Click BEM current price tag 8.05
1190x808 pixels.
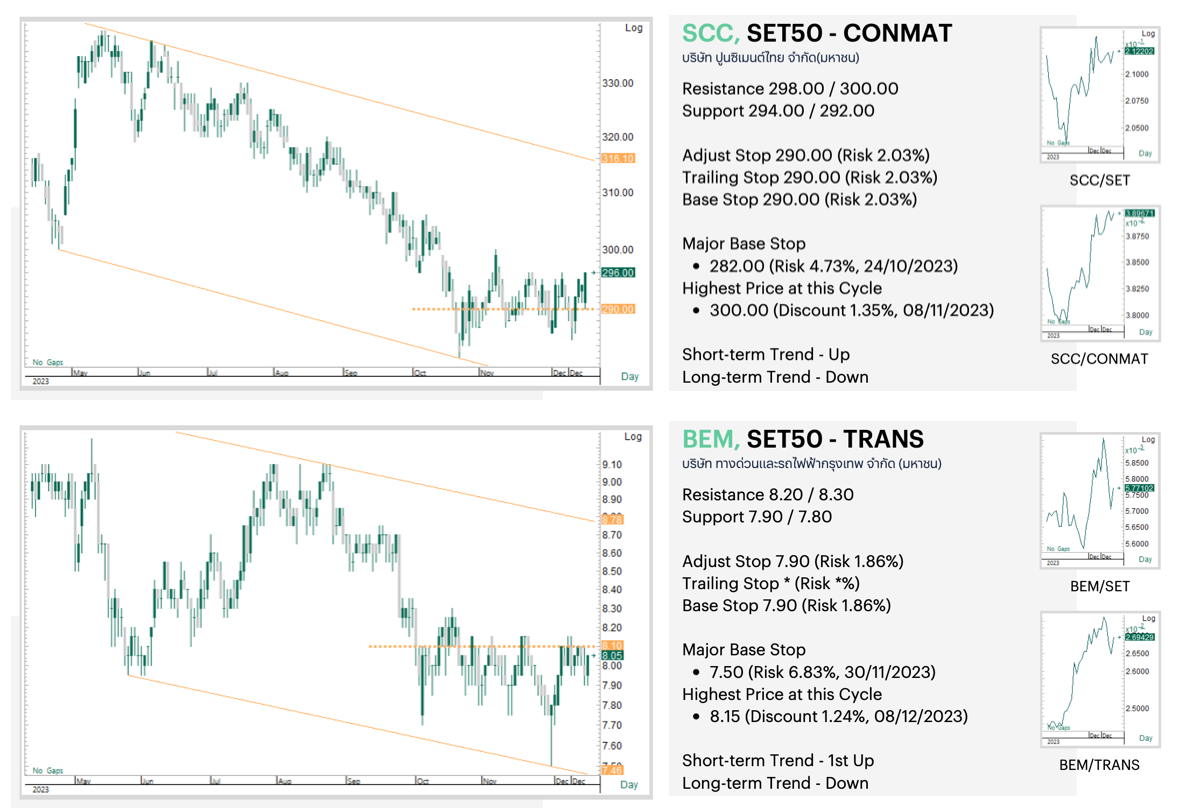coord(612,656)
